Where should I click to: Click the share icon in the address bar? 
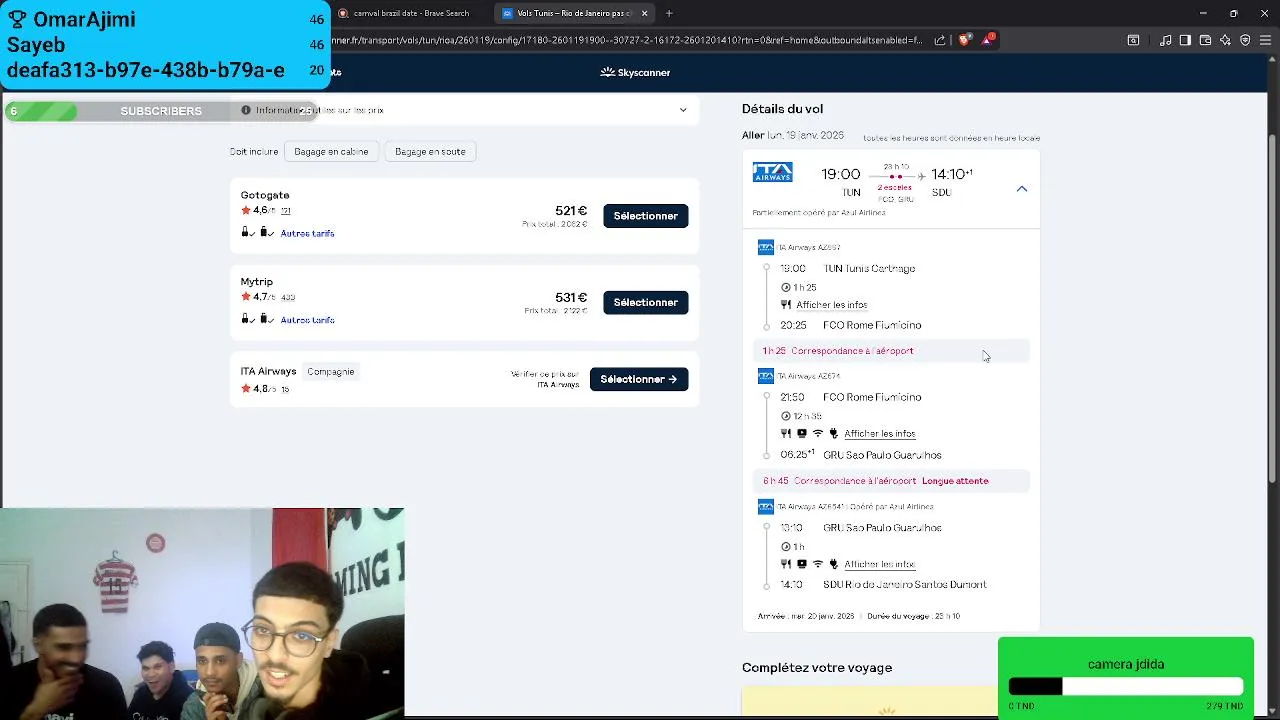pos(940,40)
